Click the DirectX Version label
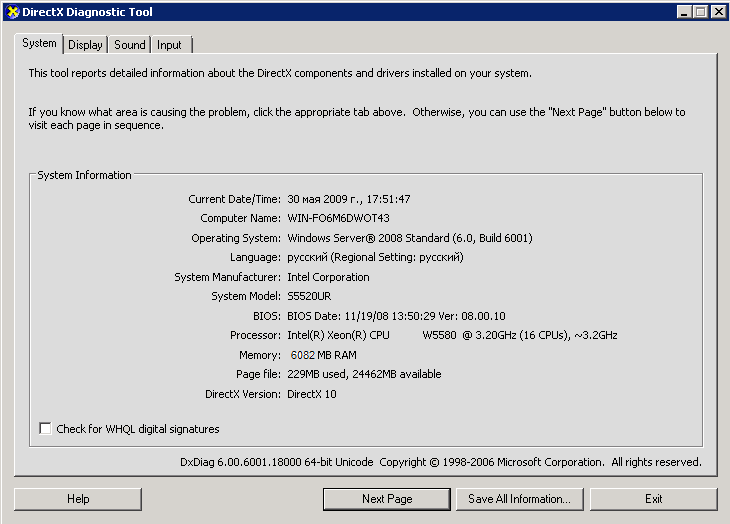Image resolution: width=730 pixels, height=524 pixels. (243, 394)
